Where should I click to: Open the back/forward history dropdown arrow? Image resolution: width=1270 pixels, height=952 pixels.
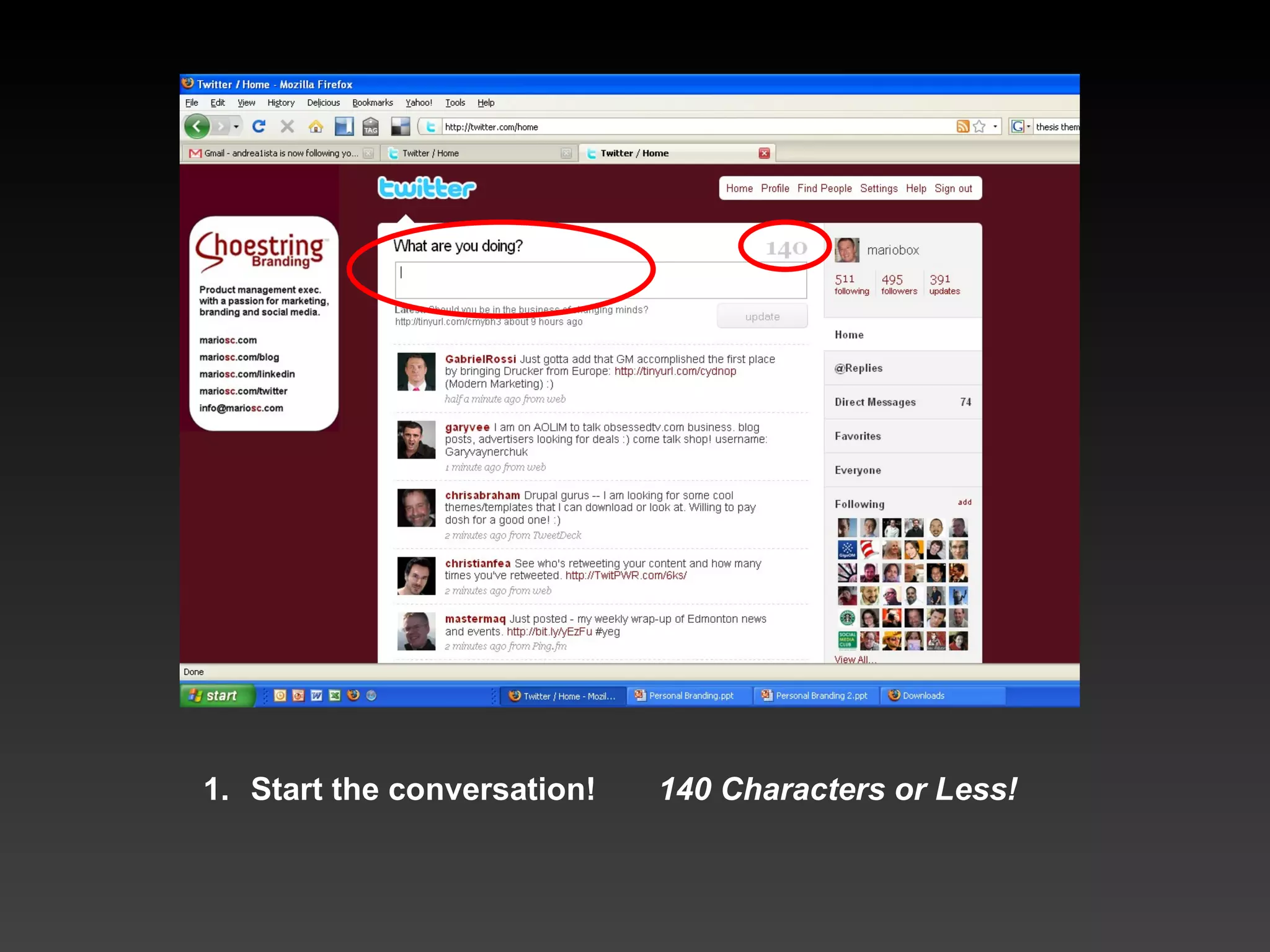236,126
